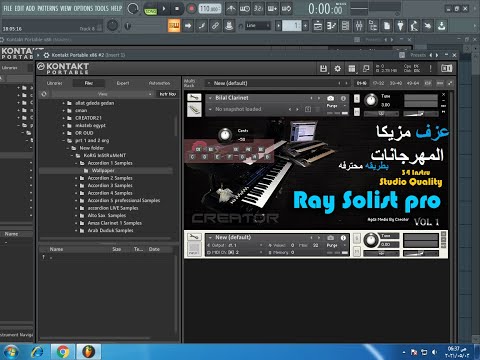Collapse the KoRG InStRuMeNT folder
The width and height of the screenshot is (480, 360).
(72, 156)
